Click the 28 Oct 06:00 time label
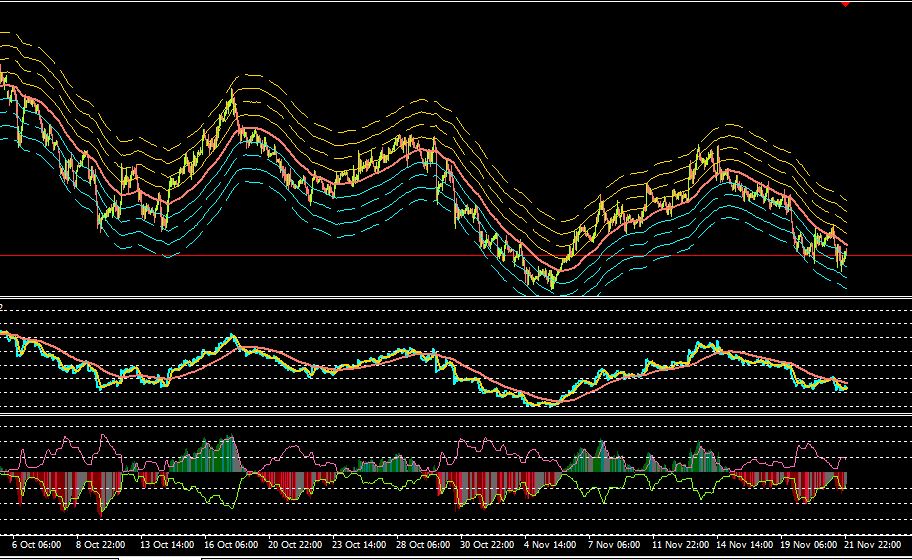 pos(423,545)
